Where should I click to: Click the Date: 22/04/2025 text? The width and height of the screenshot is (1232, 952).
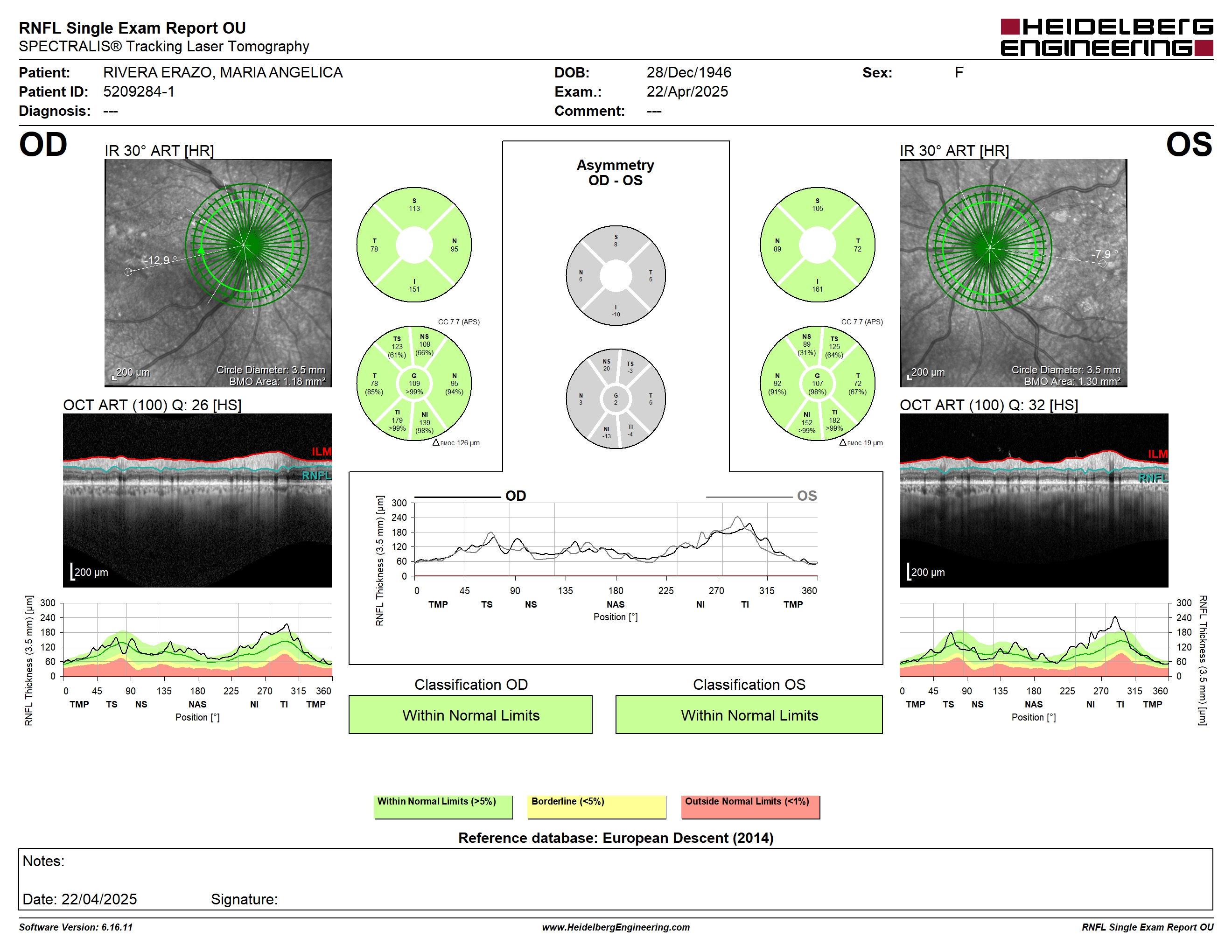point(79,900)
